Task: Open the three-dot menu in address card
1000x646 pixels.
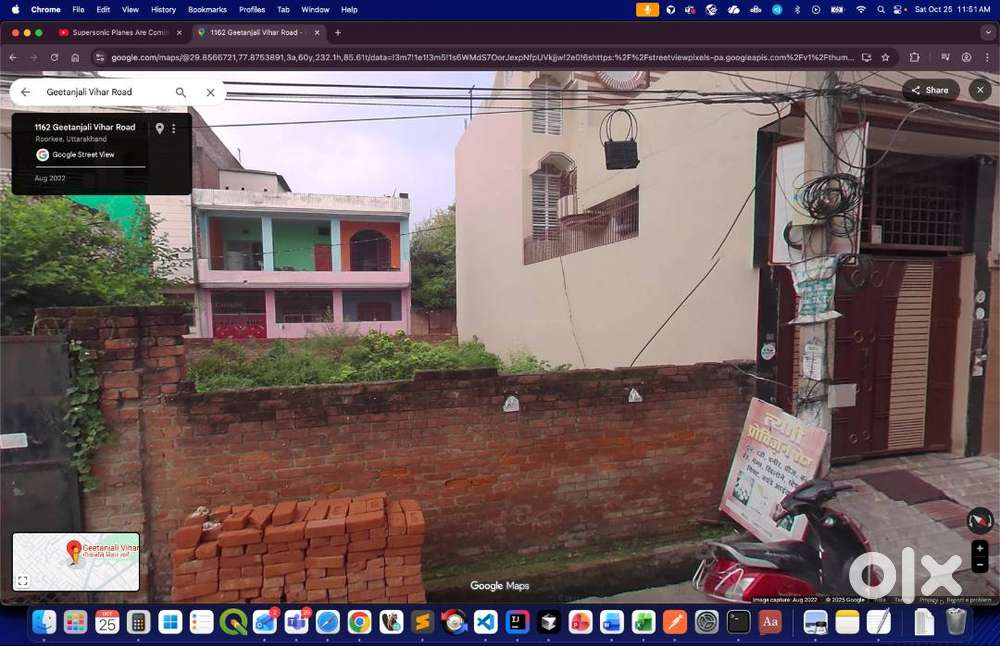Action: [173, 128]
